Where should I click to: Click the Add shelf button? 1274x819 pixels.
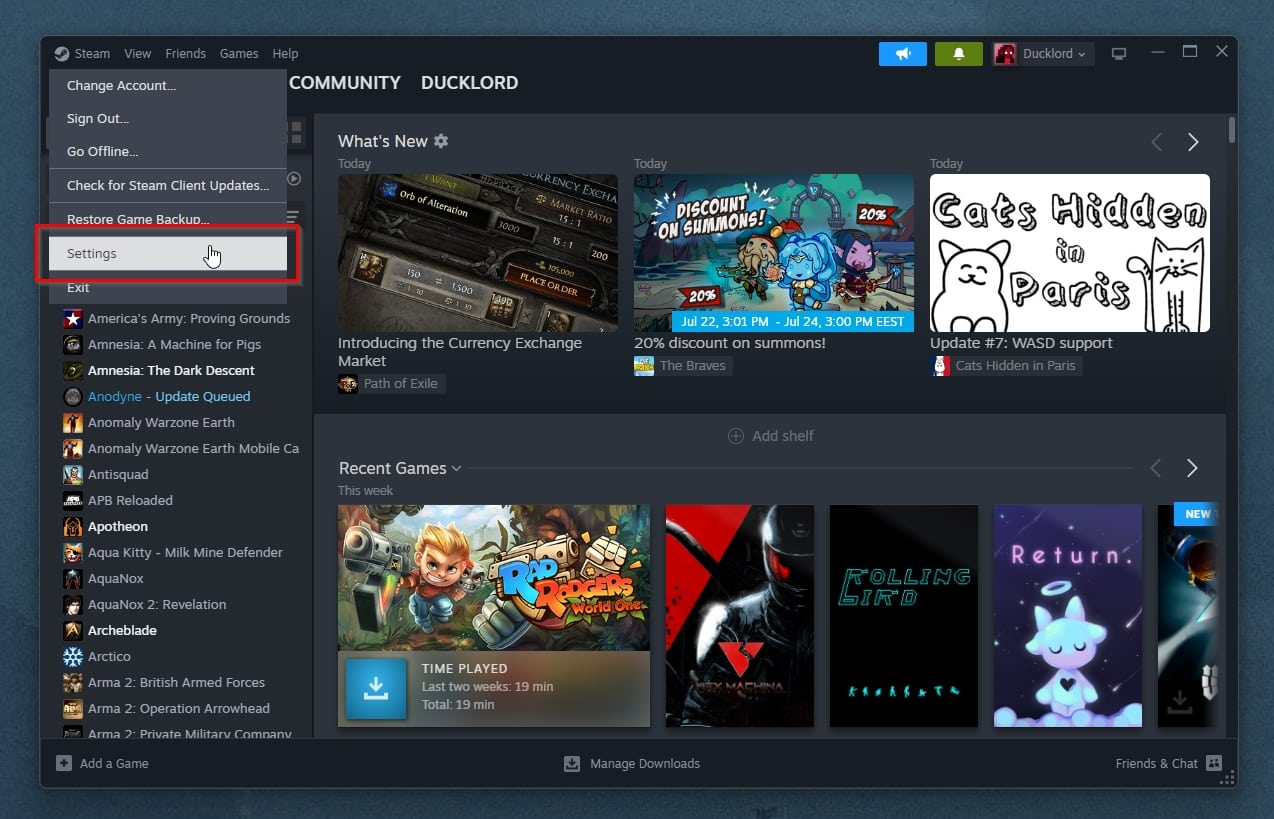[770, 436]
